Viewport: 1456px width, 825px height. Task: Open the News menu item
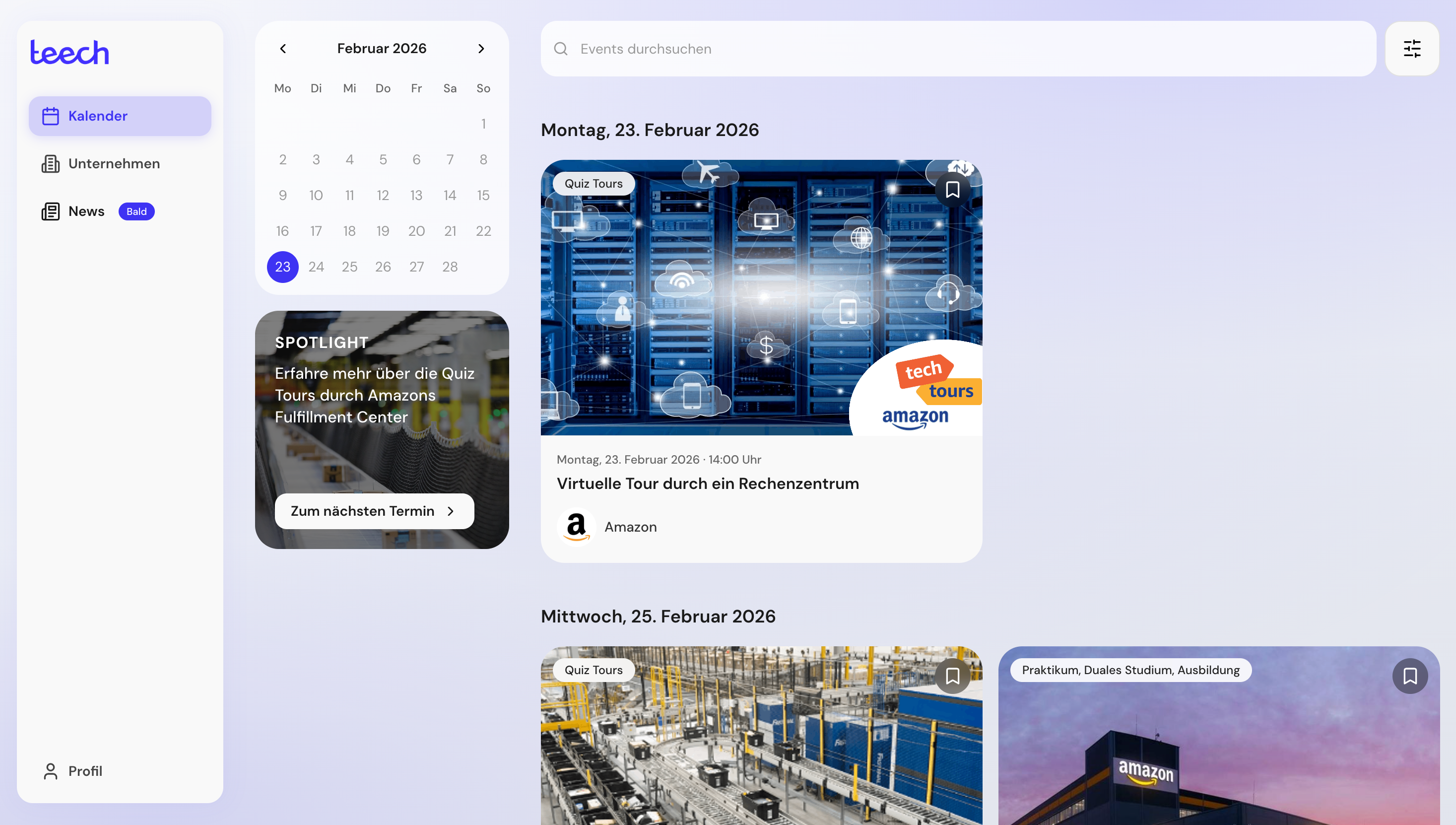click(87, 211)
